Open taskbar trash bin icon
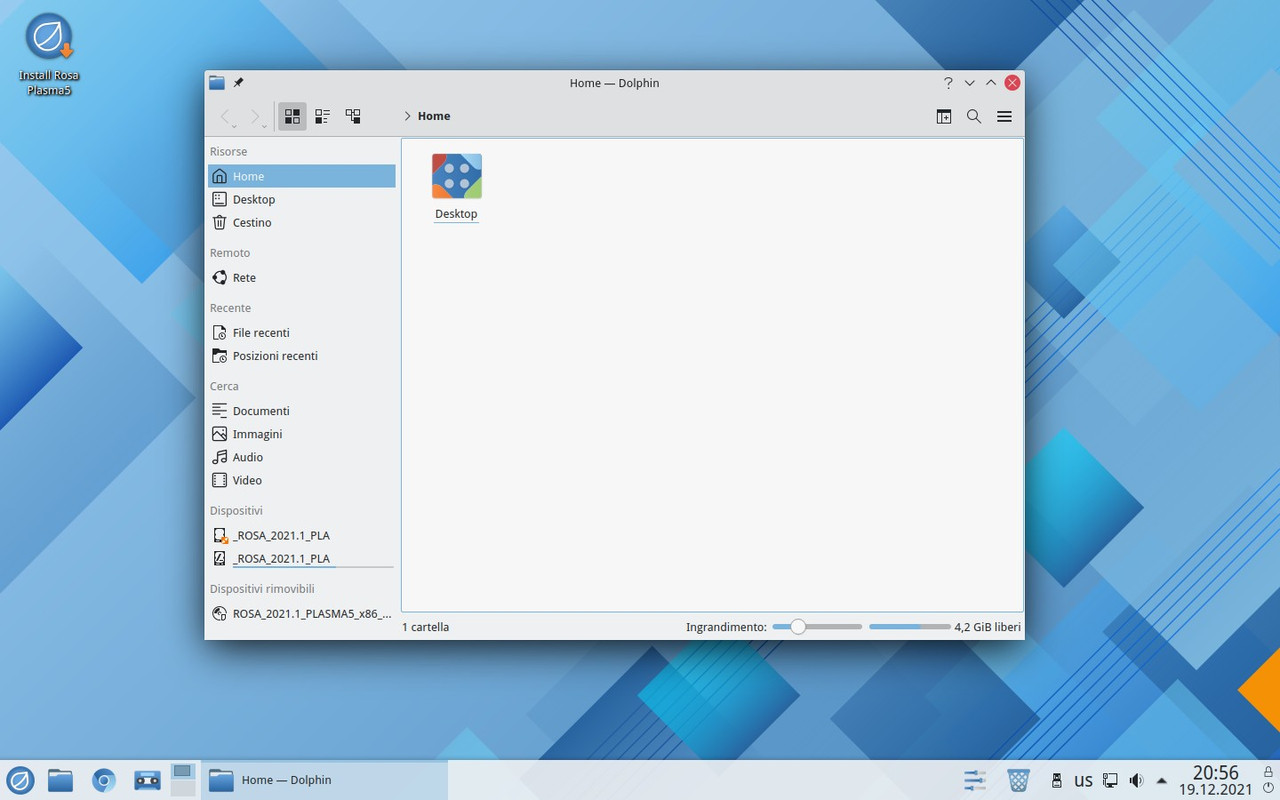Viewport: 1280px width, 800px height. coord(1018,780)
